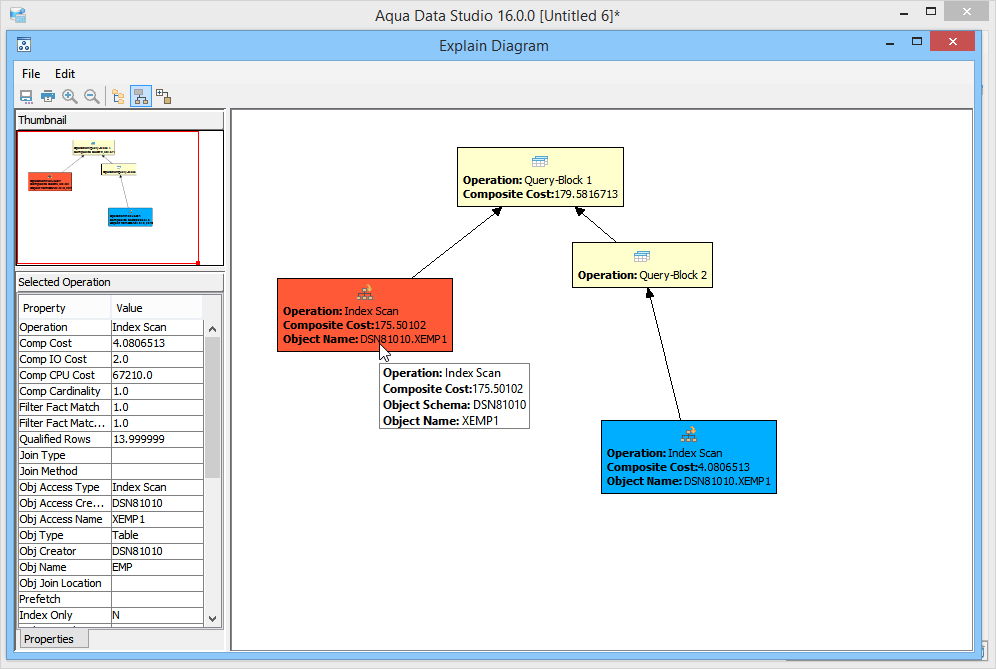The image size is (996, 669).
Task: Switch to tree layout view icon
Action: coord(118,97)
